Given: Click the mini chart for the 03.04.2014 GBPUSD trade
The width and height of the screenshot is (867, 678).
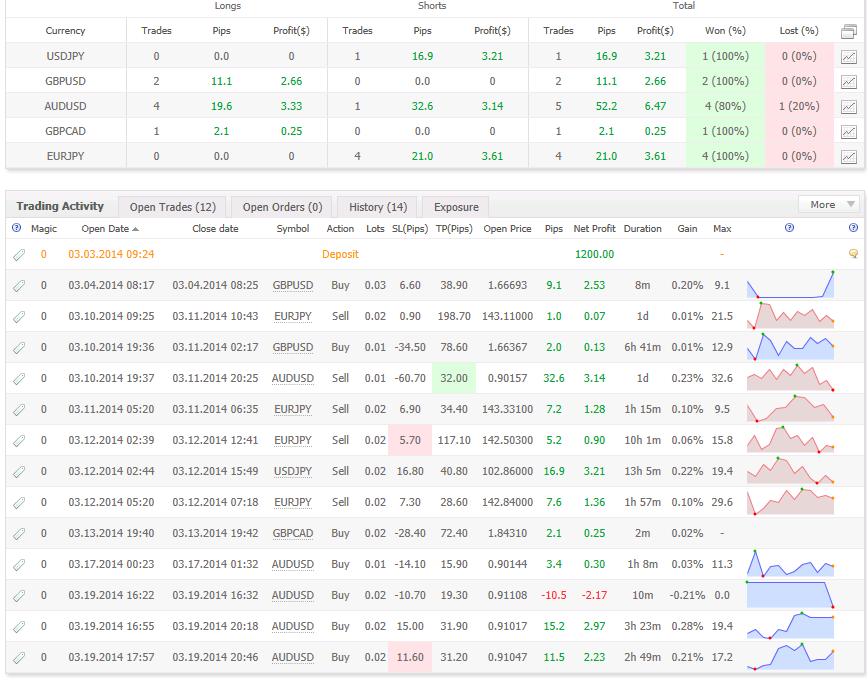Looking at the screenshot, I should point(790,285).
